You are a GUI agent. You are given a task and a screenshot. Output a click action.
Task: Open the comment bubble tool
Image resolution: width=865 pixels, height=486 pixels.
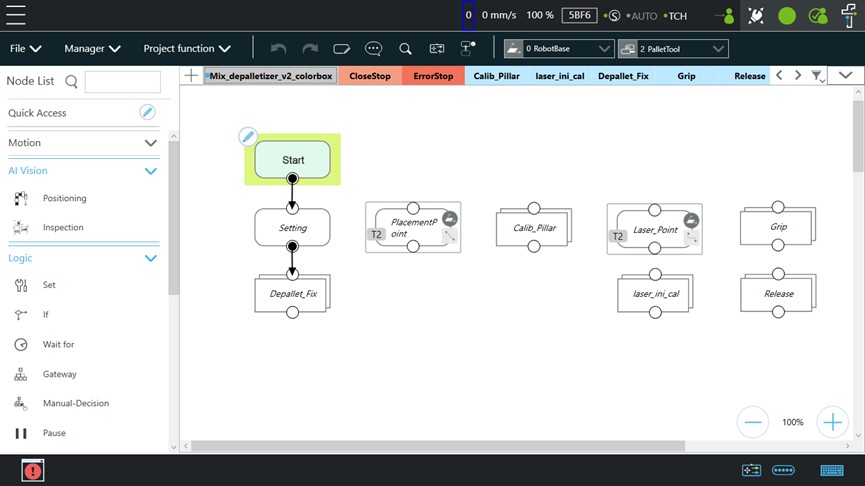[373, 49]
